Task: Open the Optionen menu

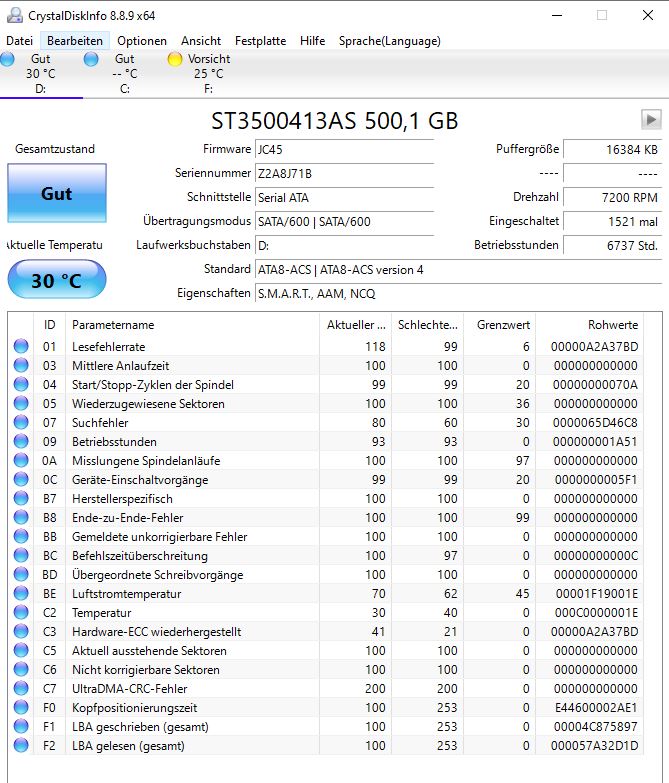Action: 142,41
